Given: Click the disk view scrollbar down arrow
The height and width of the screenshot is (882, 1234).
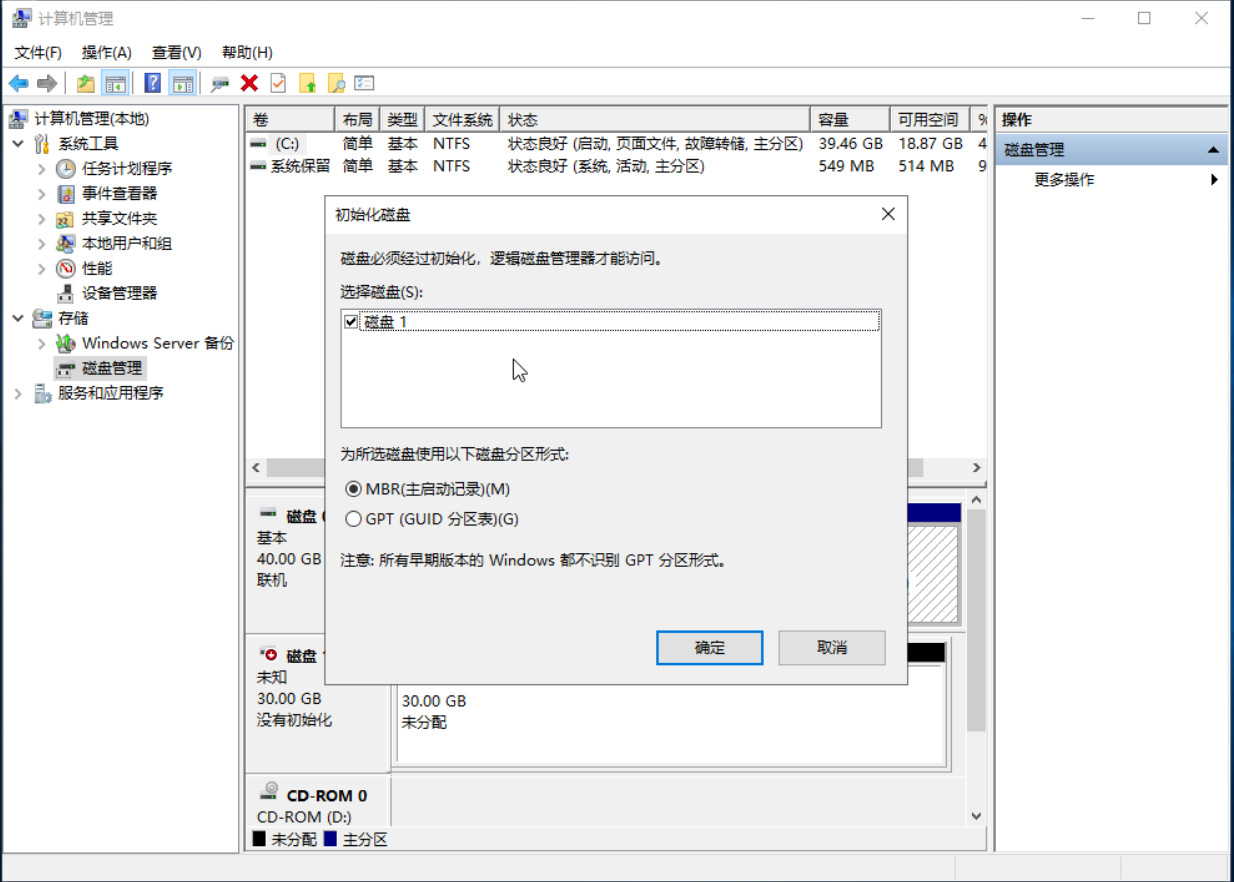Looking at the screenshot, I should pos(977,817).
